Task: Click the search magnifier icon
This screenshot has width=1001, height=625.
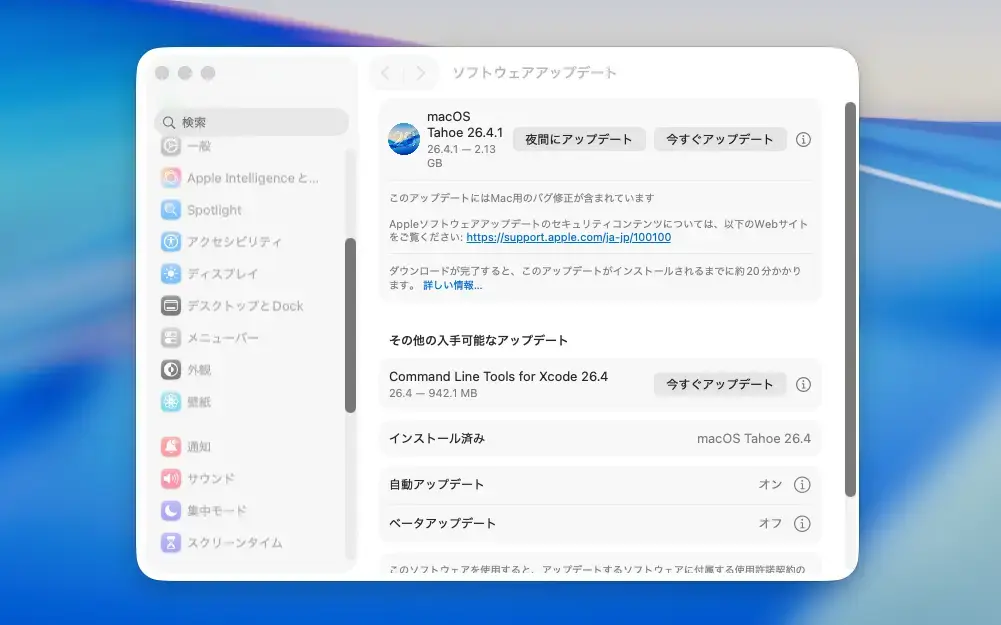Action: (169, 122)
